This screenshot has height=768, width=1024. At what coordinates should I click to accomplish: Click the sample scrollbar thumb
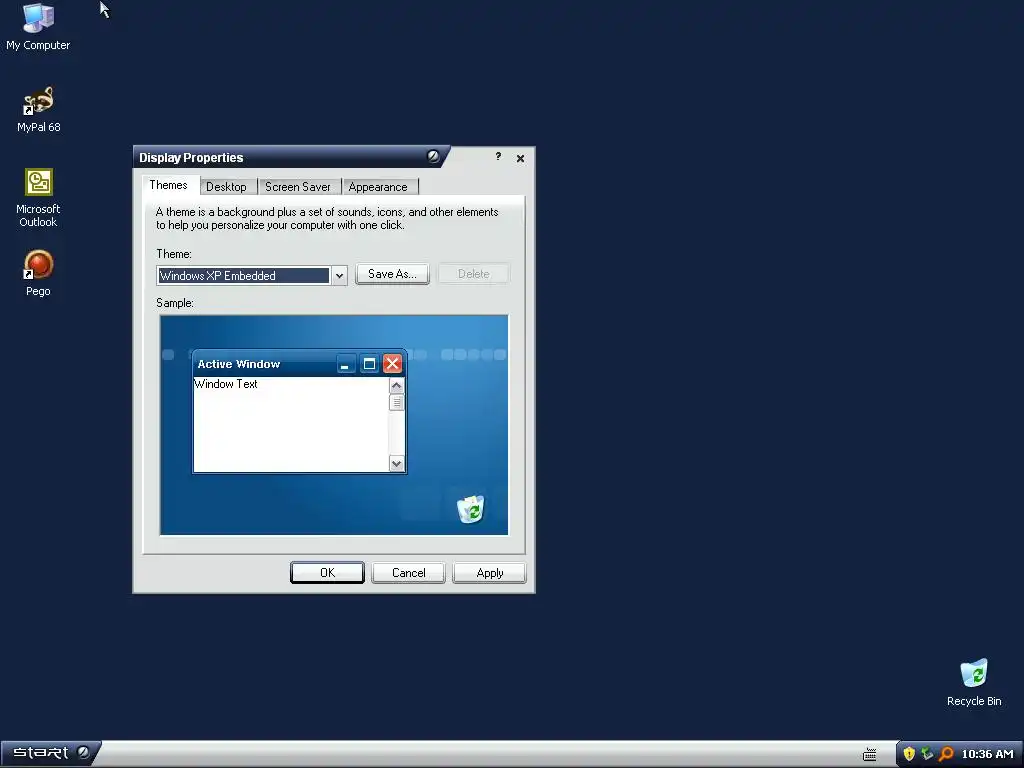(396, 402)
